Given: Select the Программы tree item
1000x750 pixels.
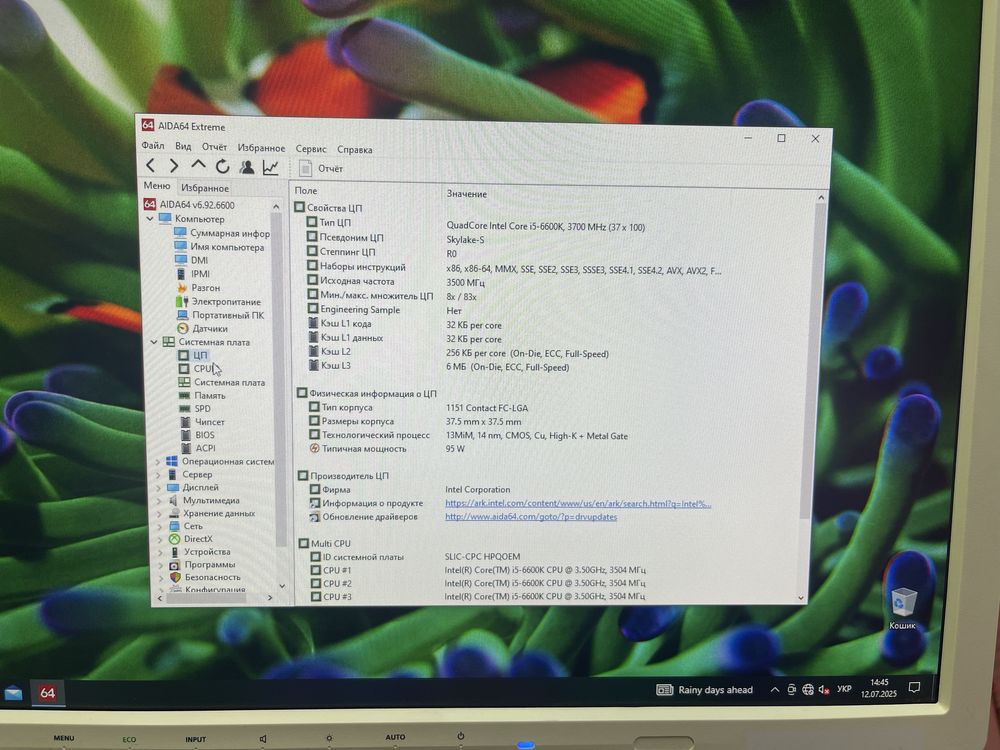Looking at the screenshot, I should point(202,564).
